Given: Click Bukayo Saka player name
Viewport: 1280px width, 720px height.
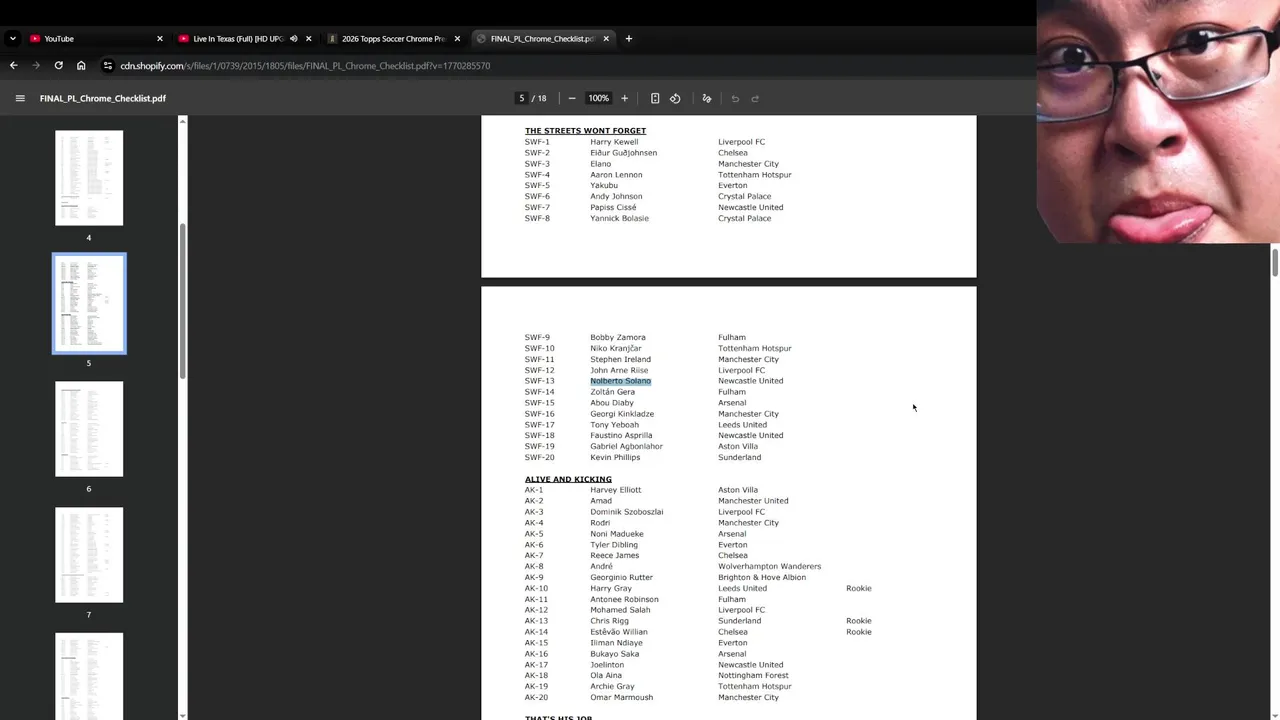Looking at the screenshot, I should click(614, 654).
